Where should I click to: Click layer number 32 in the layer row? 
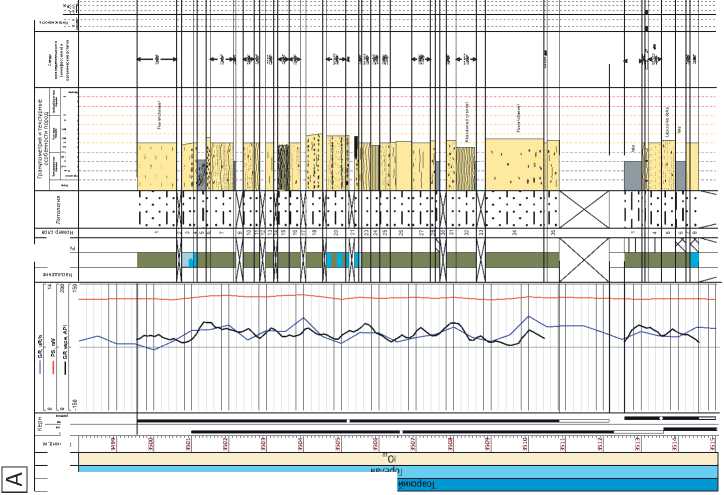pyautogui.click(x=466, y=233)
